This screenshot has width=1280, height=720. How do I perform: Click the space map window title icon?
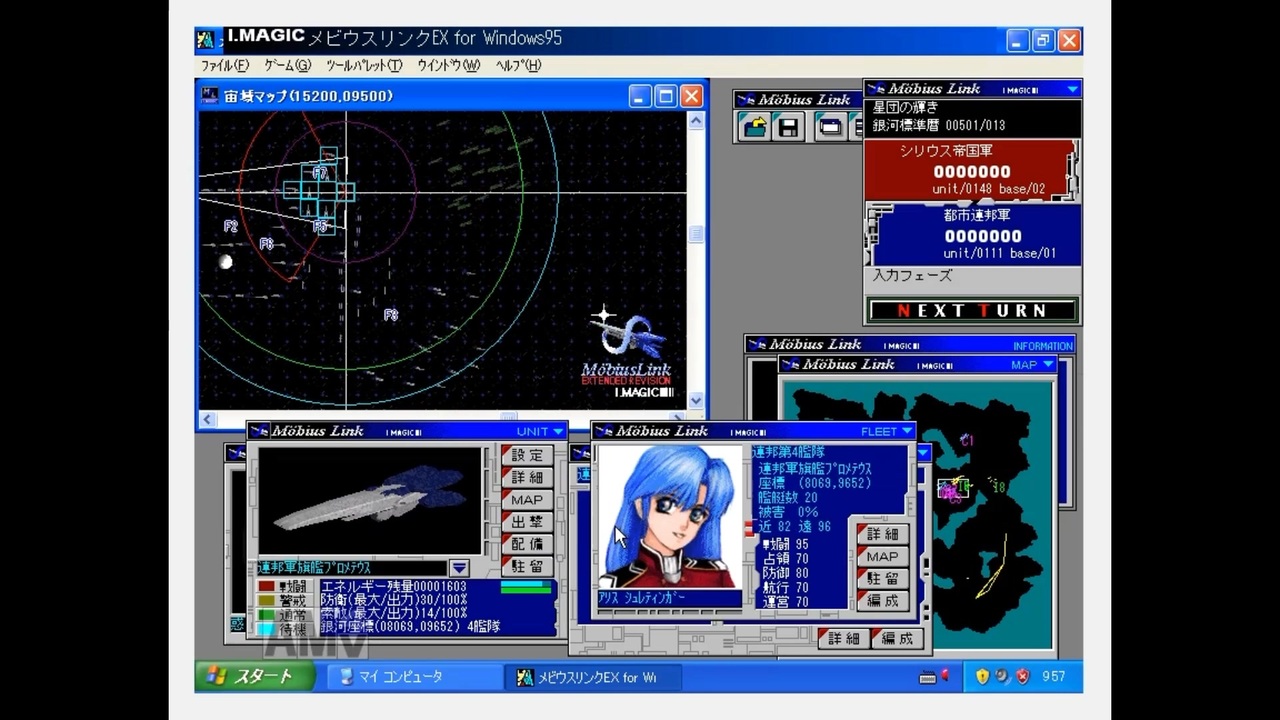point(210,96)
